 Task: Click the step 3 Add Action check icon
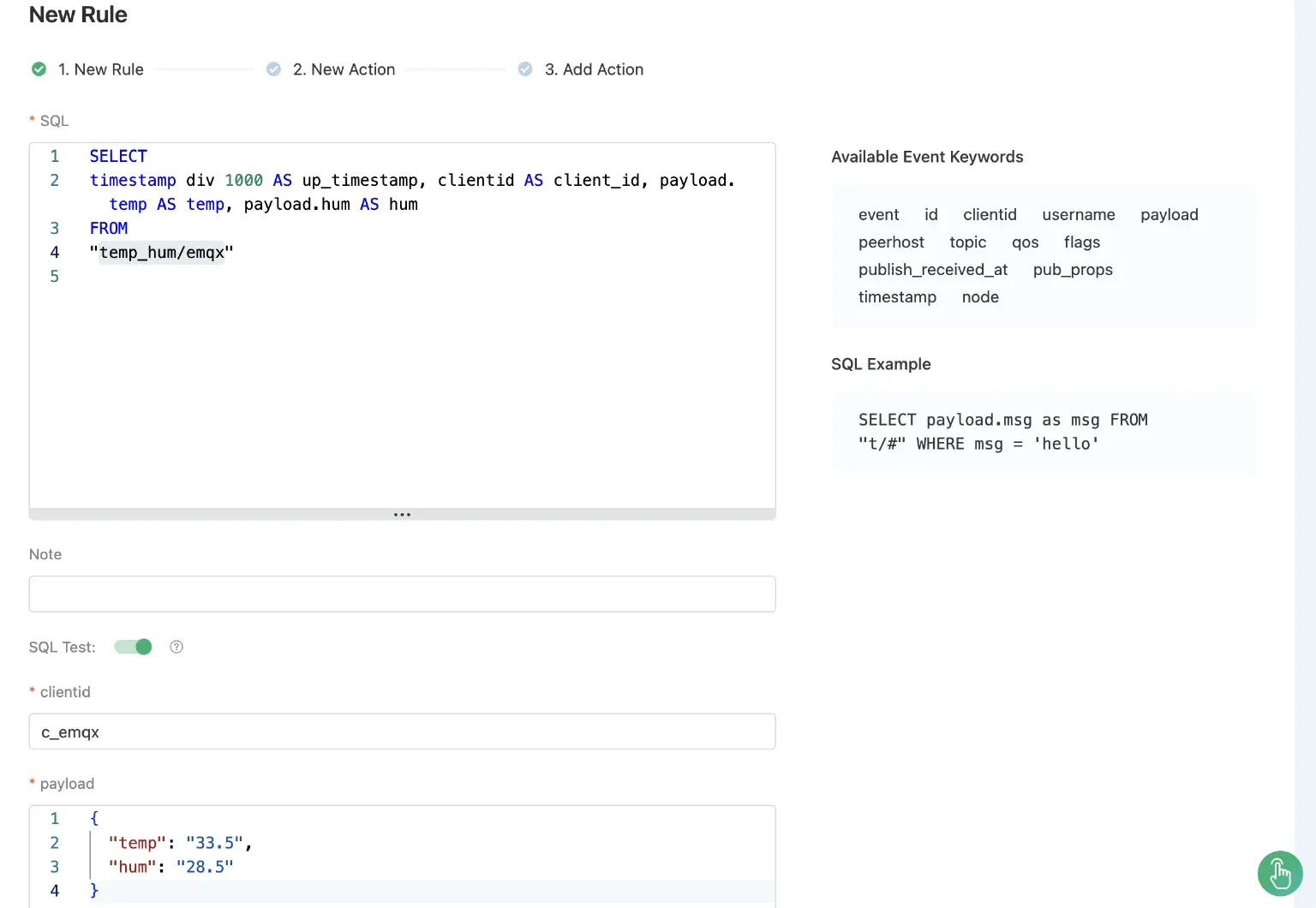pyautogui.click(x=525, y=69)
